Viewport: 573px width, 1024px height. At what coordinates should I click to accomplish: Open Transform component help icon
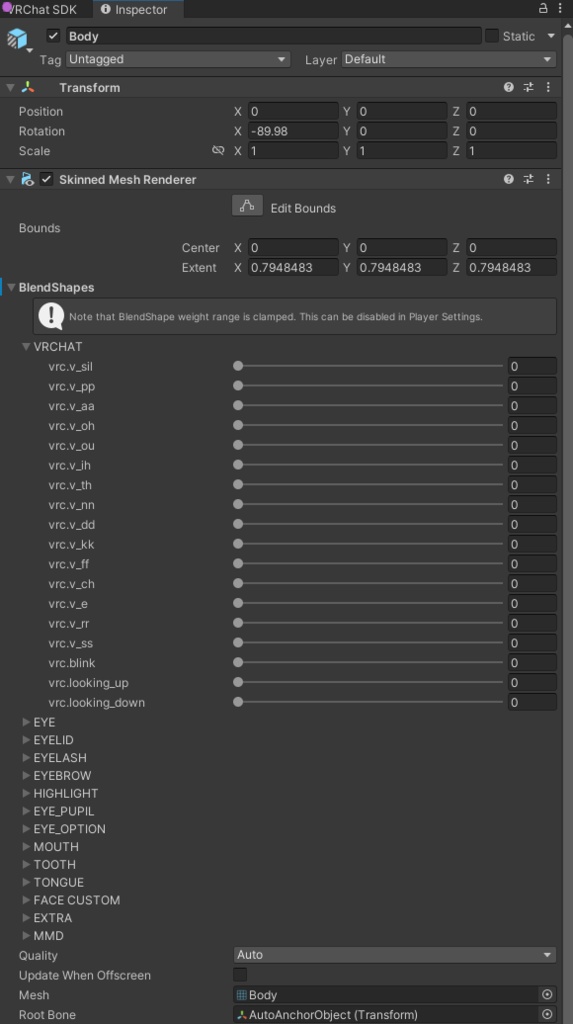point(508,87)
